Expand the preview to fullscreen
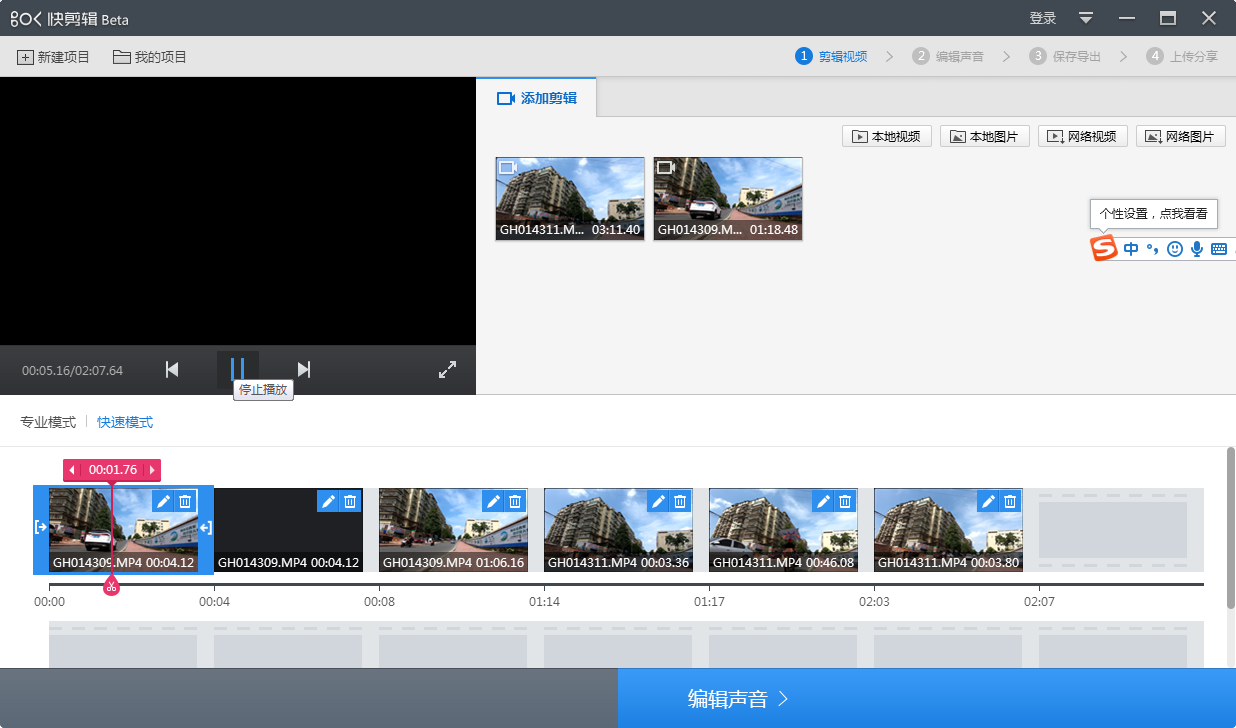This screenshot has height=728, width=1236. pyautogui.click(x=448, y=370)
